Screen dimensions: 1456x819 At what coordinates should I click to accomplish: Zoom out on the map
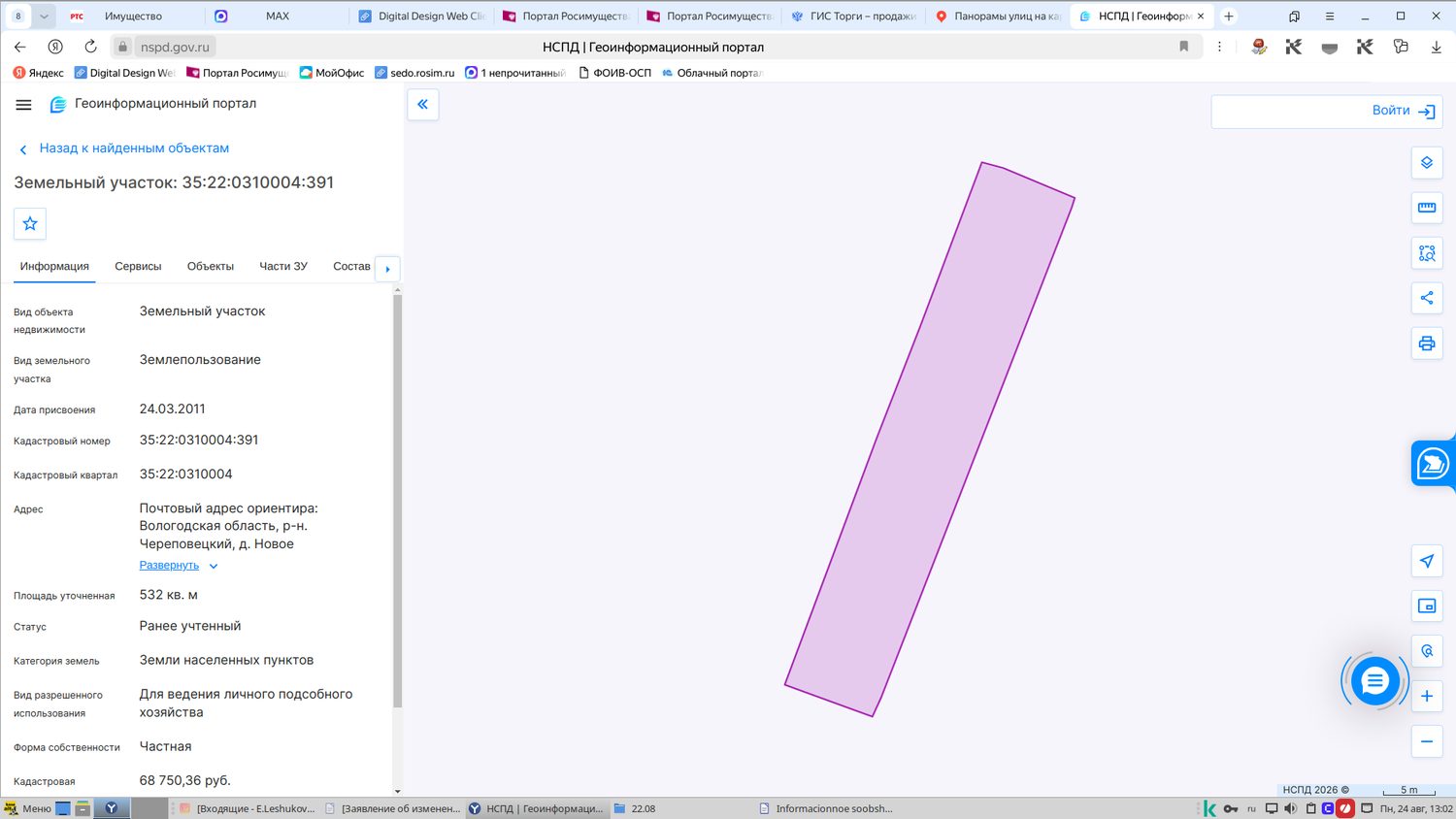1427,741
